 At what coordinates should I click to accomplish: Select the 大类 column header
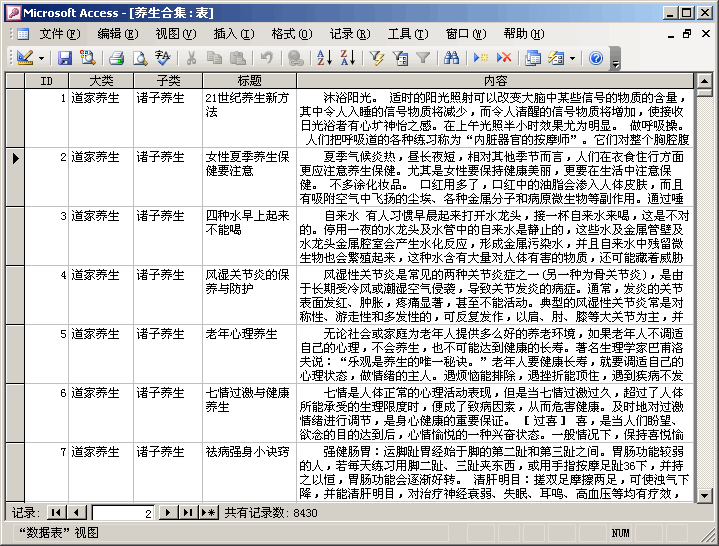pyautogui.click(x=101, y=81)
